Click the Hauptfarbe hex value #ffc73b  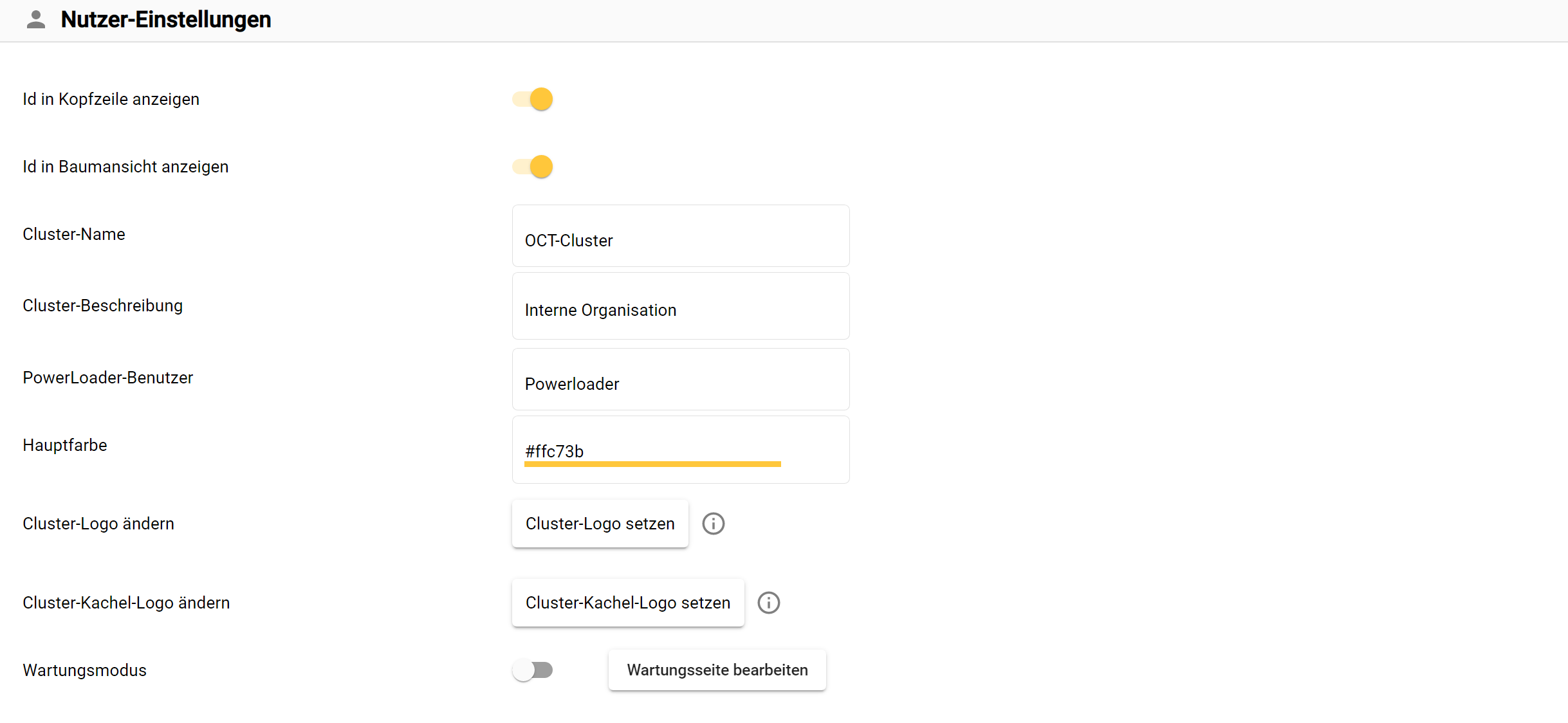click(555, 451)
